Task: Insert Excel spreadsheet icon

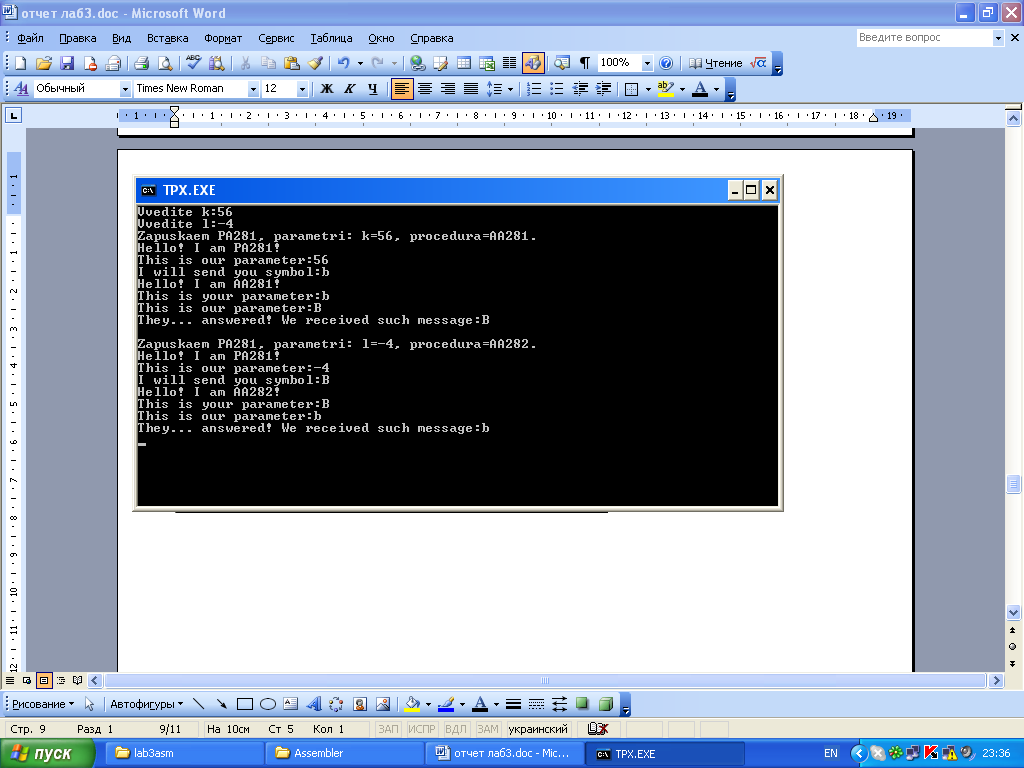Action: [487, 63]
